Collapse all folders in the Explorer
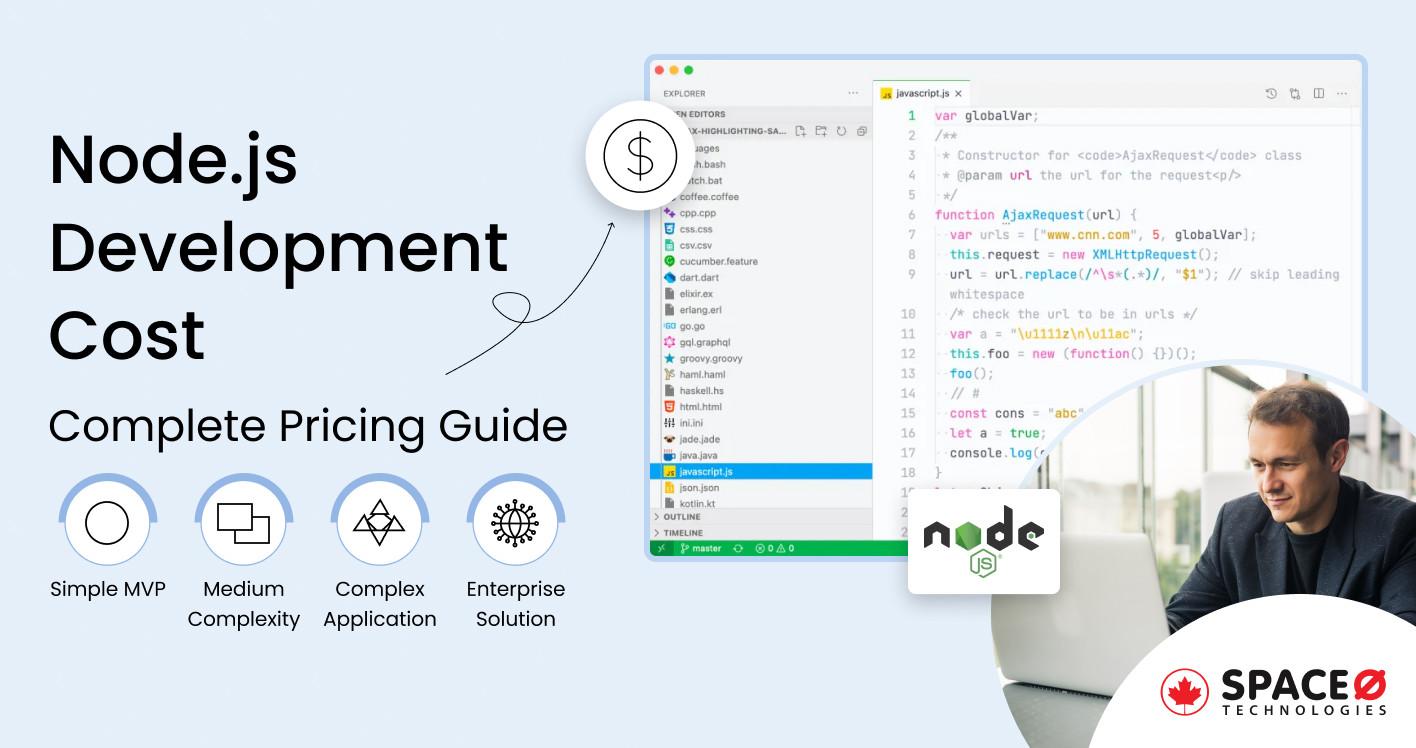The image size is (1416, 748). coord(863,131)
